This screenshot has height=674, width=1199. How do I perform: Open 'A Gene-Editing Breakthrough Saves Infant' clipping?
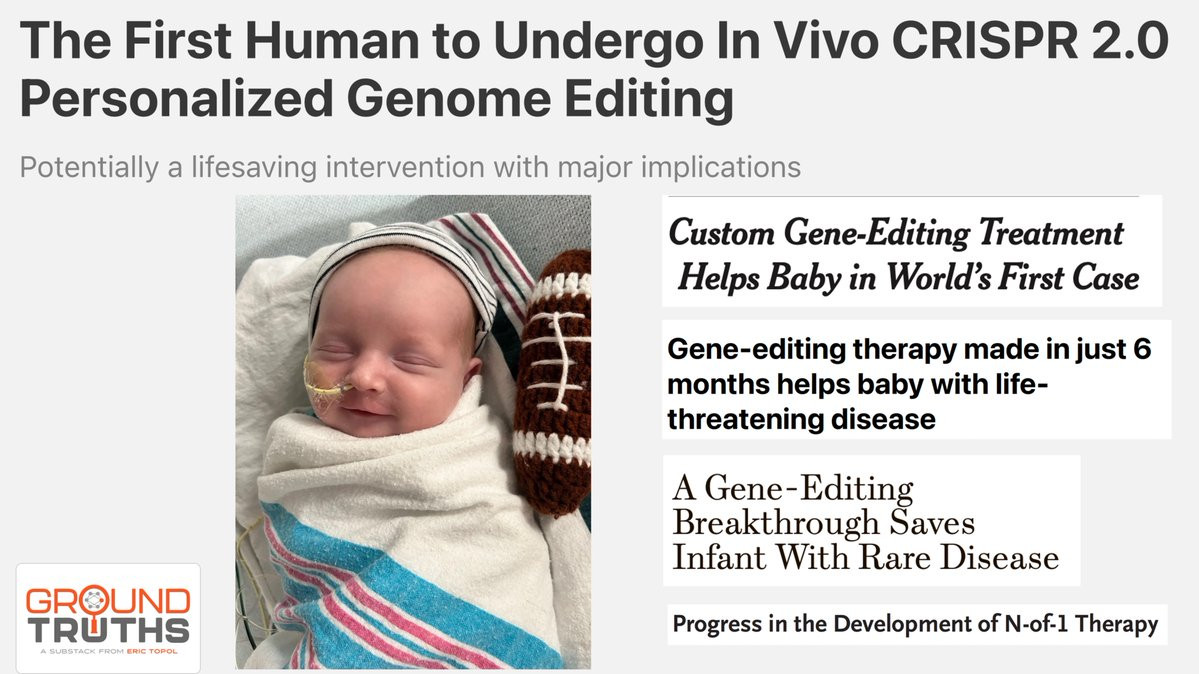coord(871,521)
